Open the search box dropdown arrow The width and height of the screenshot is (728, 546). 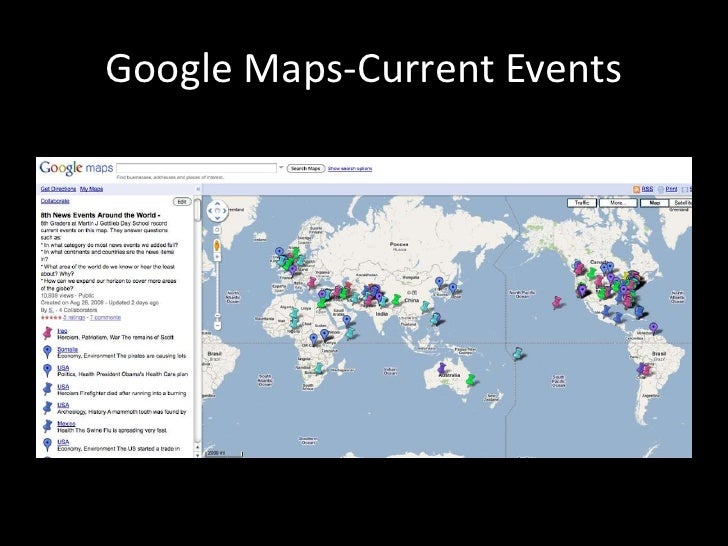click(281, 168)
